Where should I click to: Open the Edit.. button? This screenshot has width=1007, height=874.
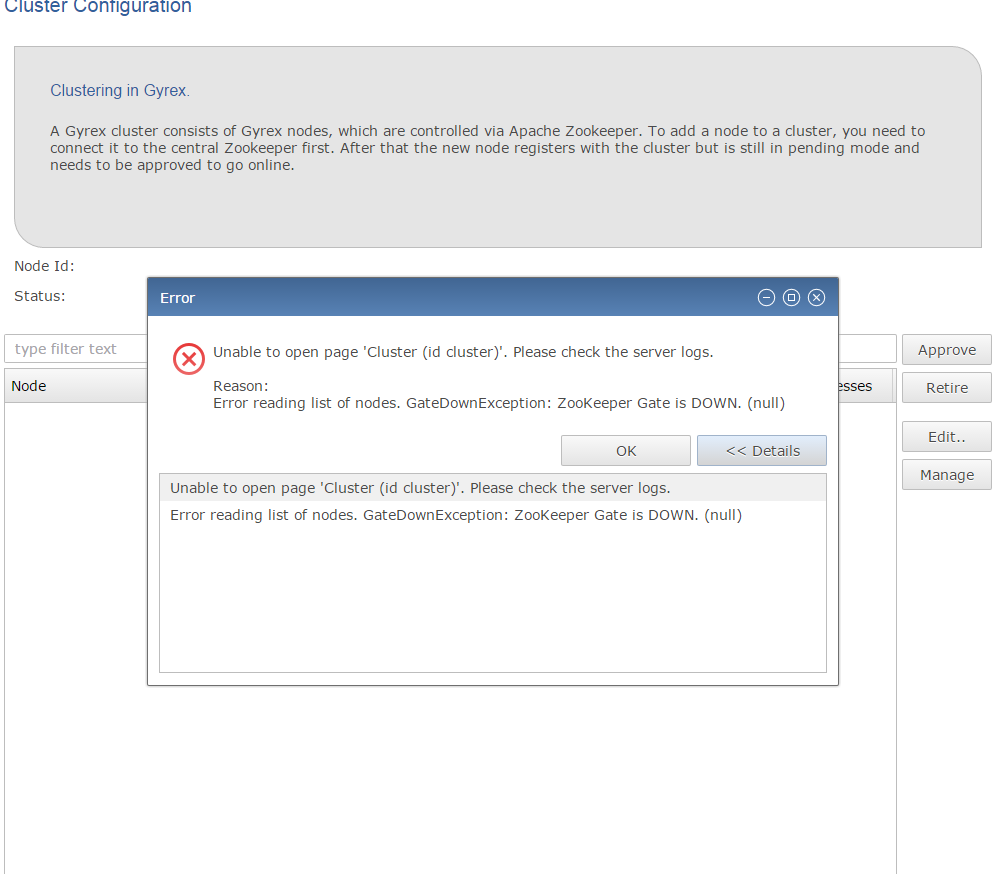(947, 437)
